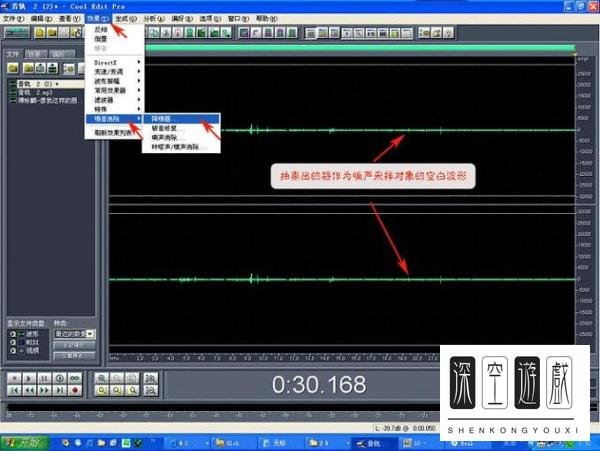Select 刷新效果列表 in the effects menu

point(114,133)
